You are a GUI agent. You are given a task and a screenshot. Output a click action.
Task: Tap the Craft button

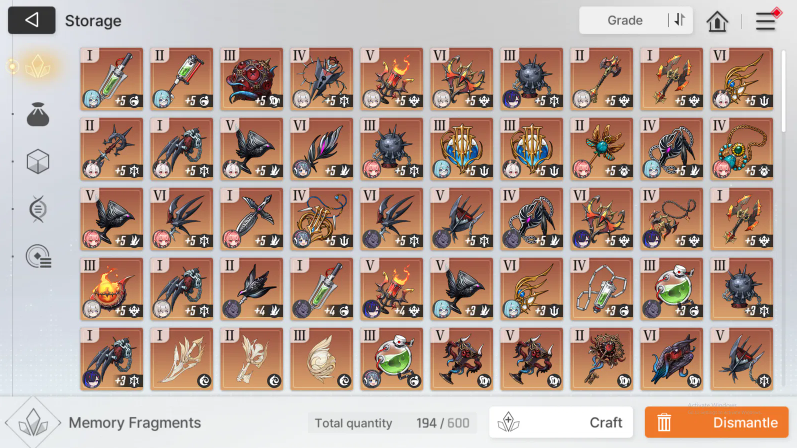coord(561,422)
